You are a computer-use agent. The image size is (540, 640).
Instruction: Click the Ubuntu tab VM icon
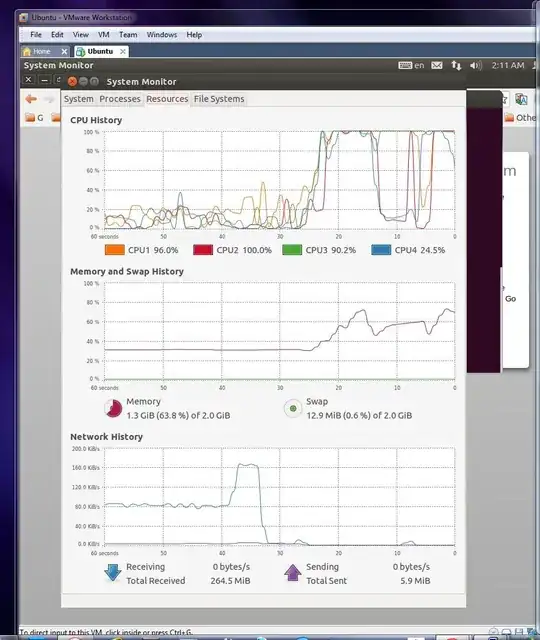click(81, 52)
